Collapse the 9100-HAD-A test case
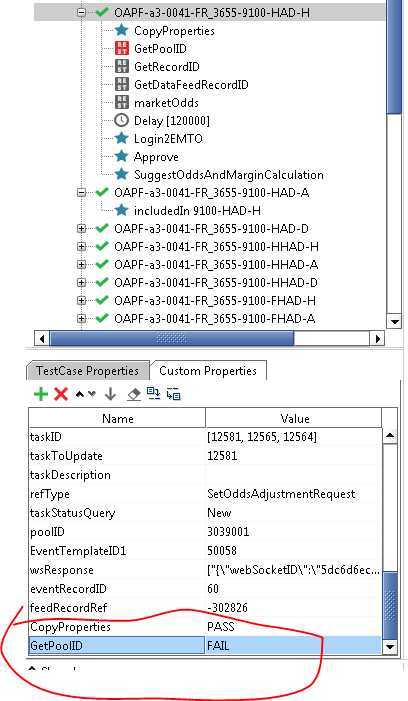408x701 pixels. coord(81,193)
